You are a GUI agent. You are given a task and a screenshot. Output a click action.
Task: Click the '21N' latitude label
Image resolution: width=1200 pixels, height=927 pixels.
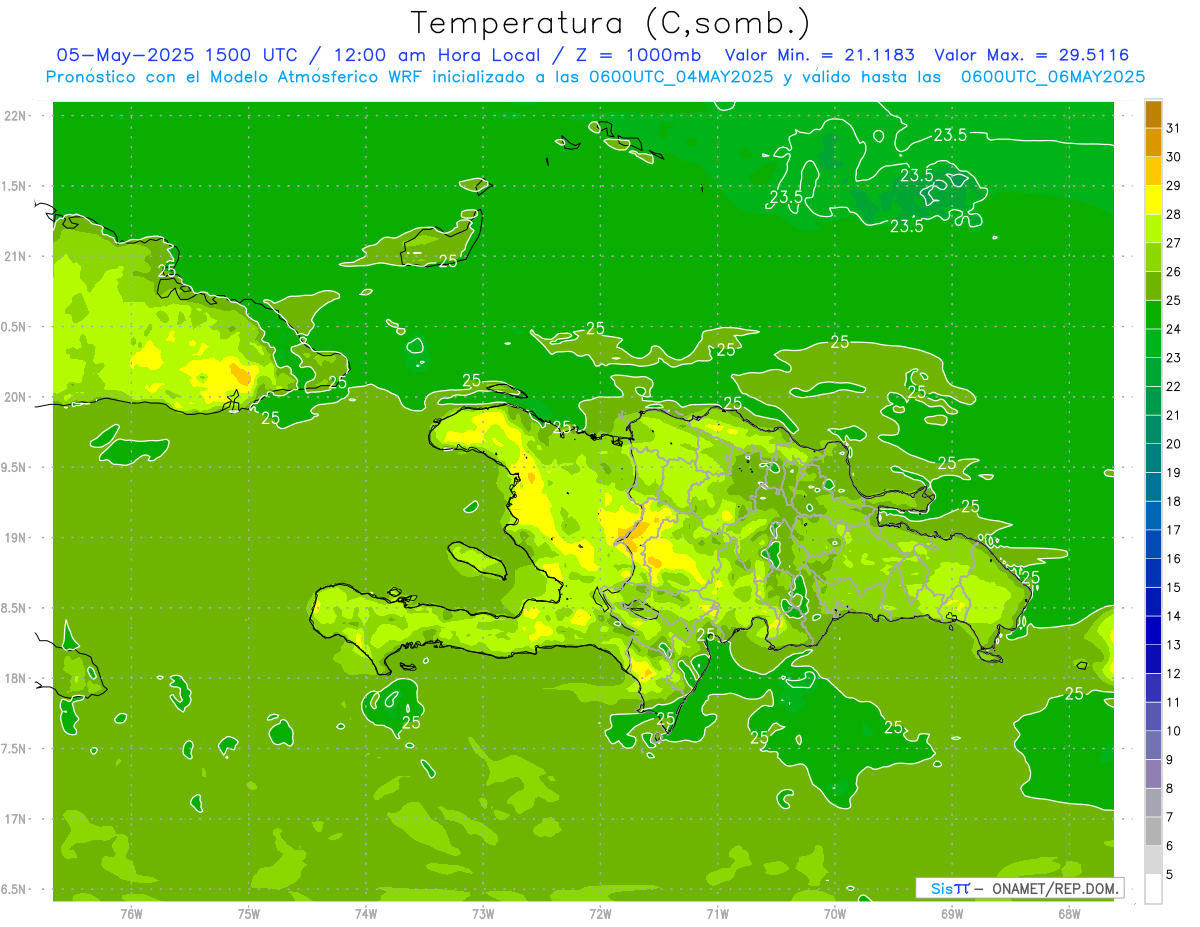[16, 256]
